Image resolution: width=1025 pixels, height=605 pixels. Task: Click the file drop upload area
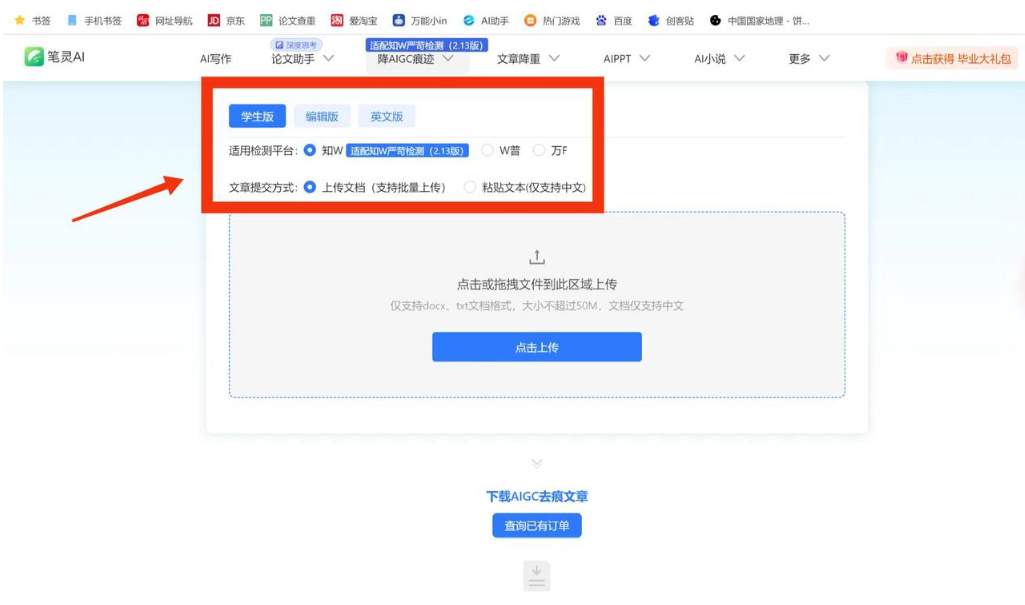point(537,304)
